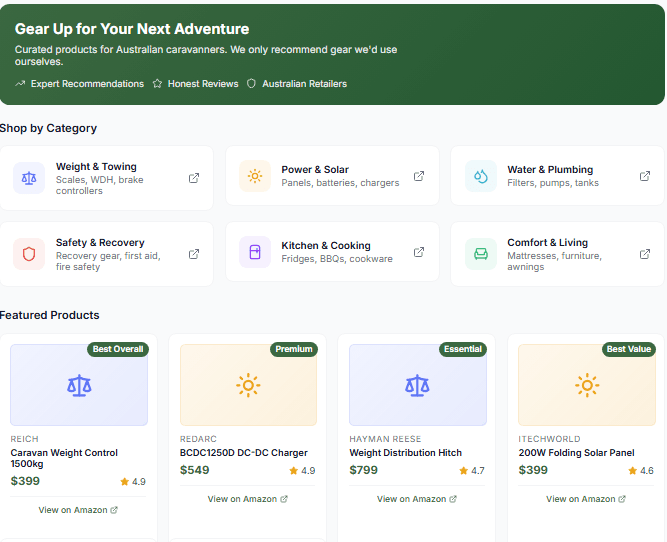
Task: Open the Weight Distribution Hitch product title
Action: pyautogui.click(x=405, y=453)
